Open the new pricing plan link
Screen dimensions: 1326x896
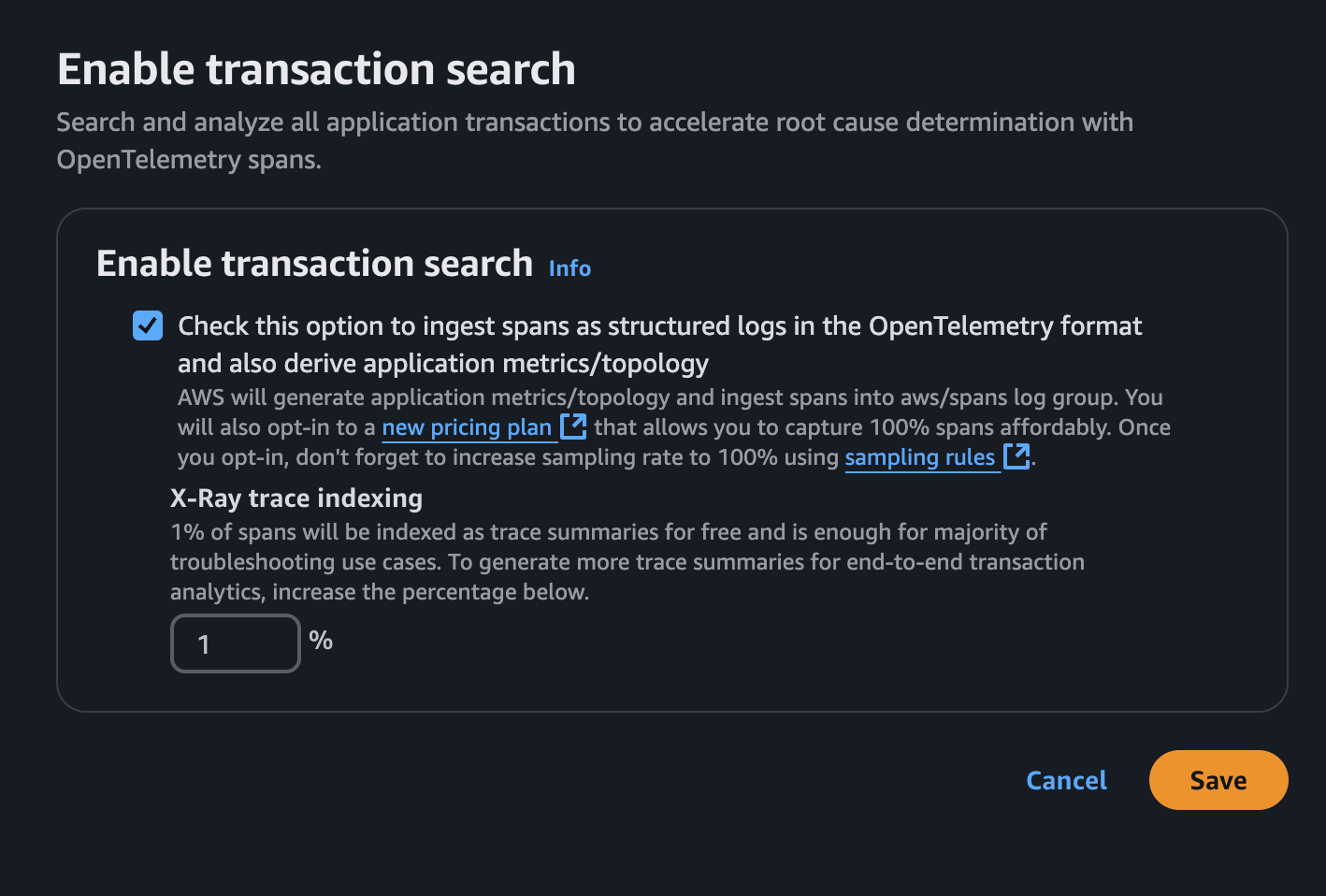pyautogui.click(x=467, y=426)
